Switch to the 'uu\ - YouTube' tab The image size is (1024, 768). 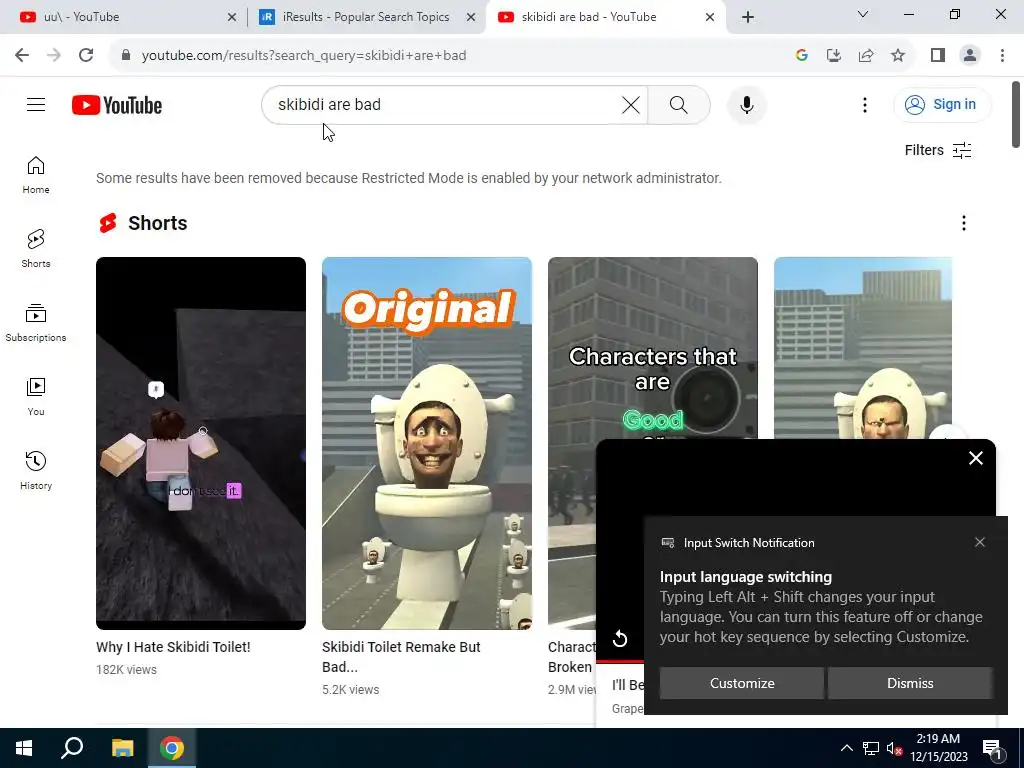point(119,17)
